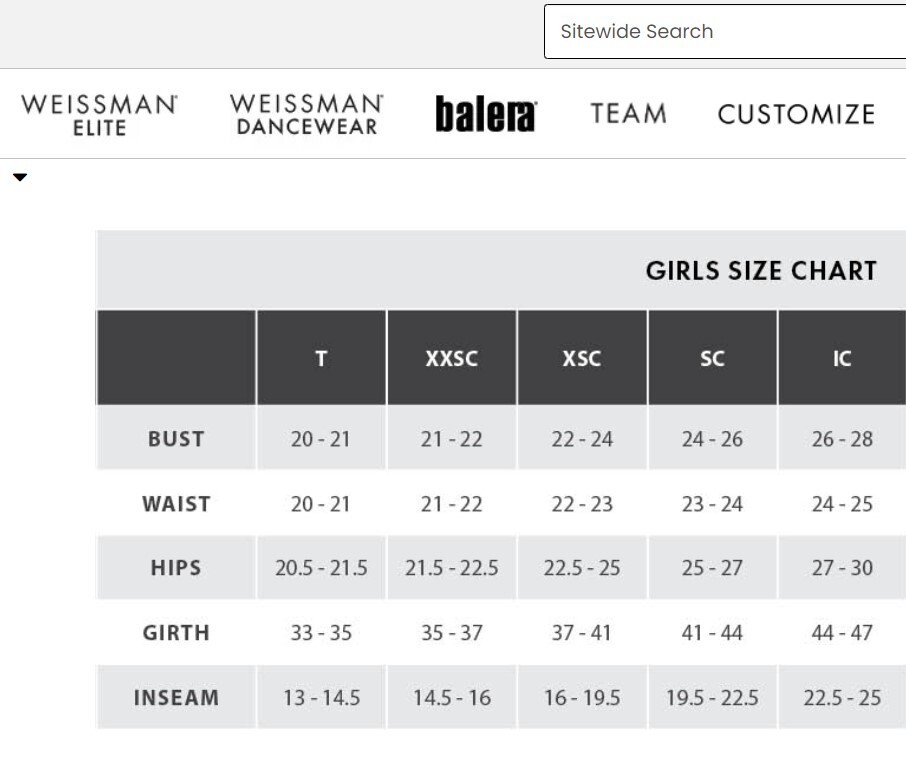Screen dimensions: 906x767
Task: Select the GIRTH row label
Action: pos(176,633)
